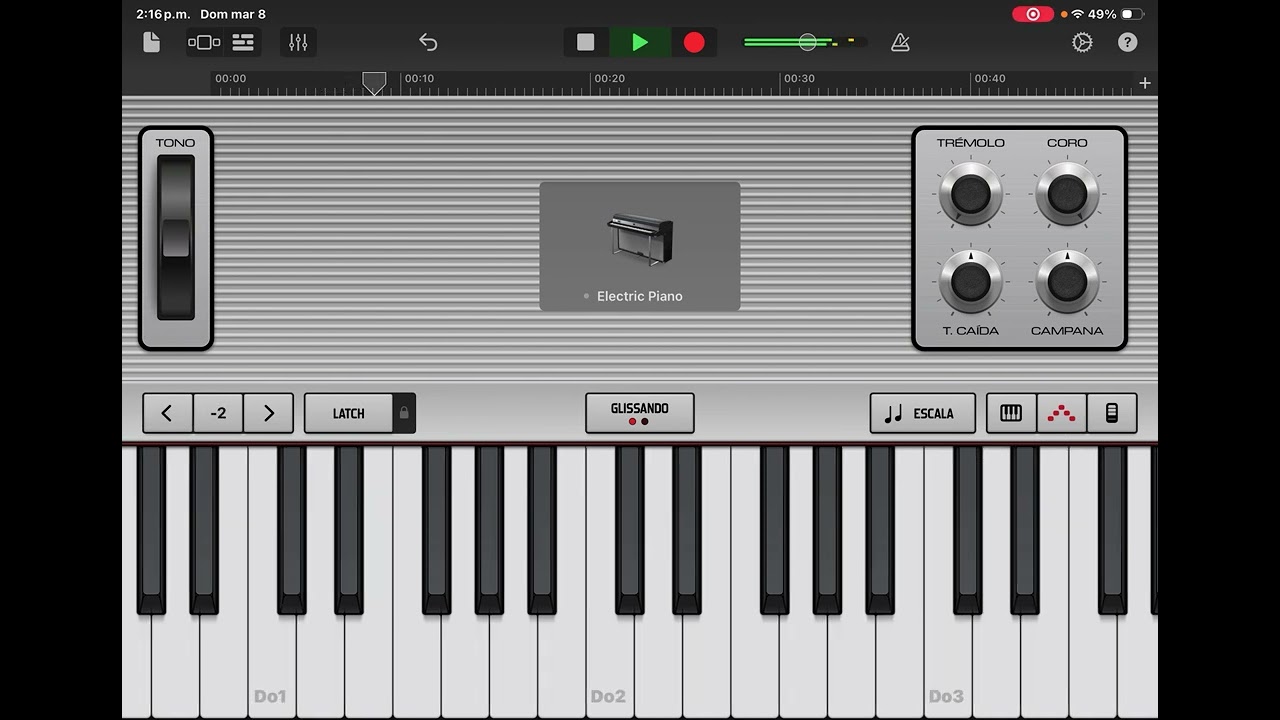Open the keyboard layout piano keys icon

[1011, 413]
